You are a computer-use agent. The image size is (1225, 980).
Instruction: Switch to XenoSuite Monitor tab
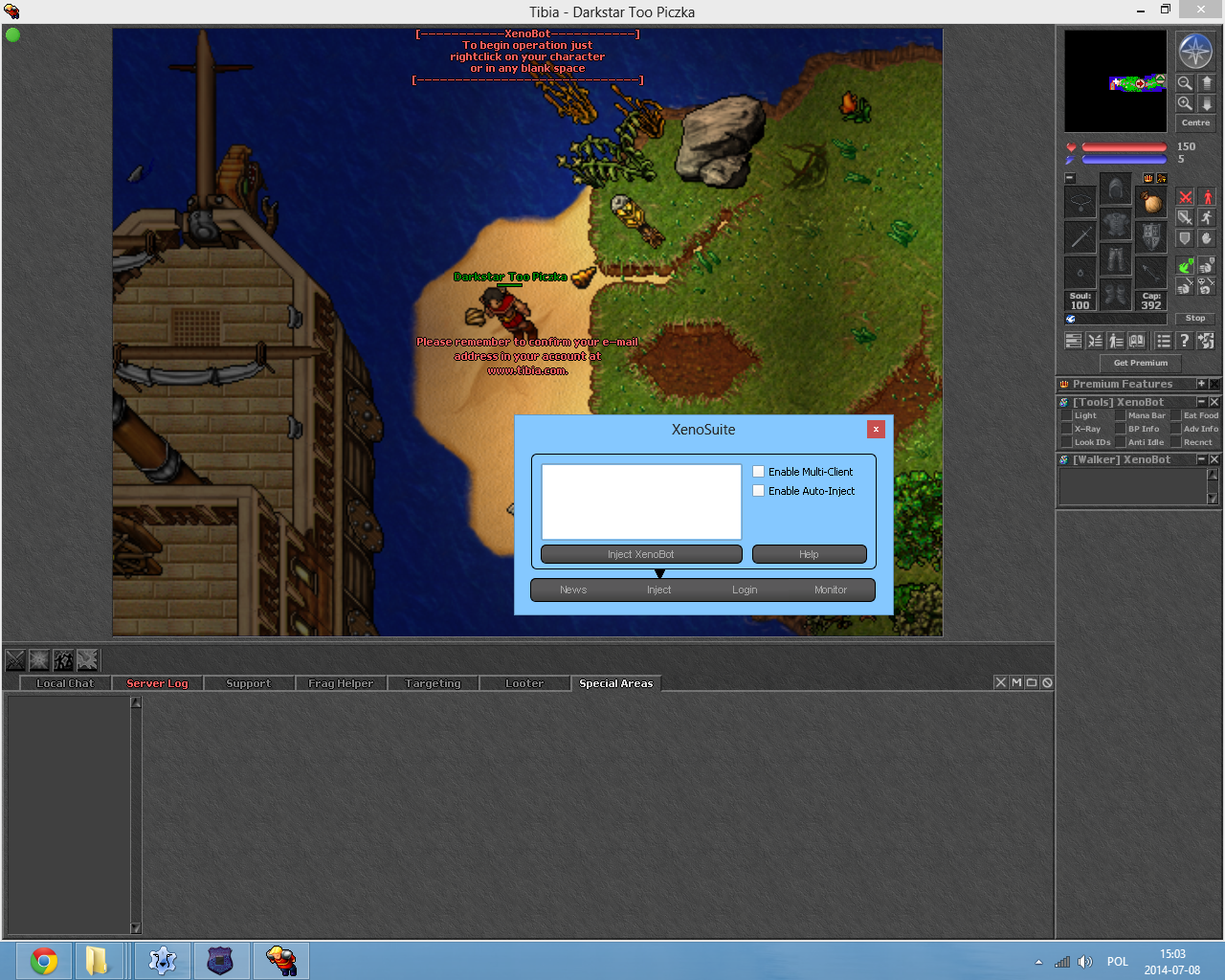[x=831, y=590]
